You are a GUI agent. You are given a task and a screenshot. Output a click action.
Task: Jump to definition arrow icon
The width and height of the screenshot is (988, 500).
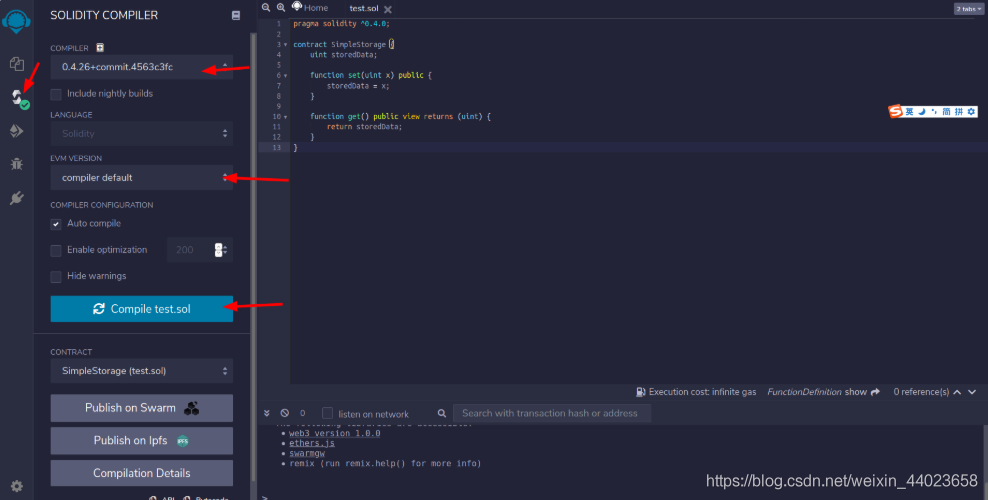(x=875, y=392)
